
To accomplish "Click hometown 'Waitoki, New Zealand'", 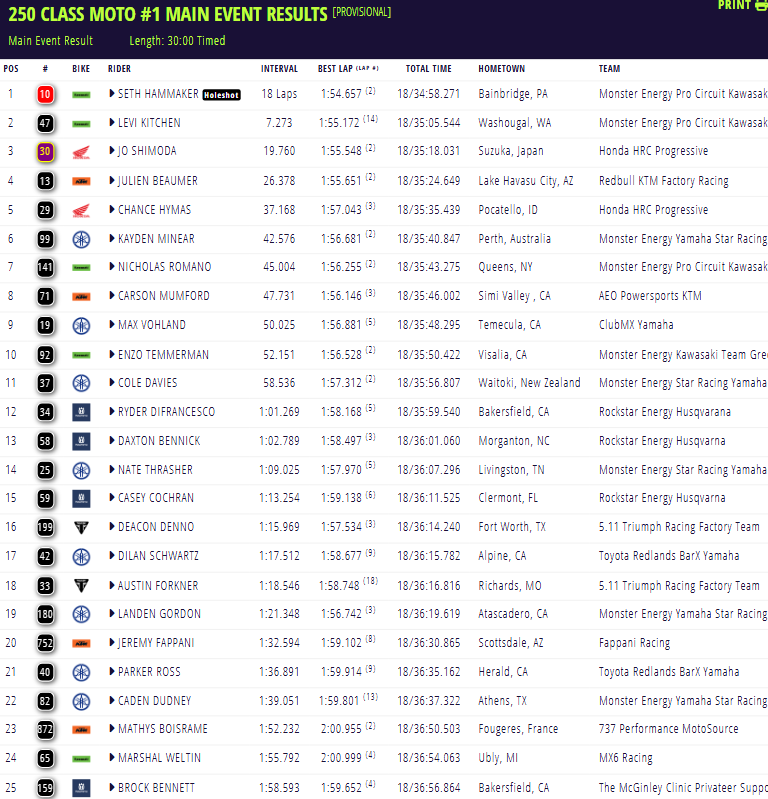I will tap(529, 383).
